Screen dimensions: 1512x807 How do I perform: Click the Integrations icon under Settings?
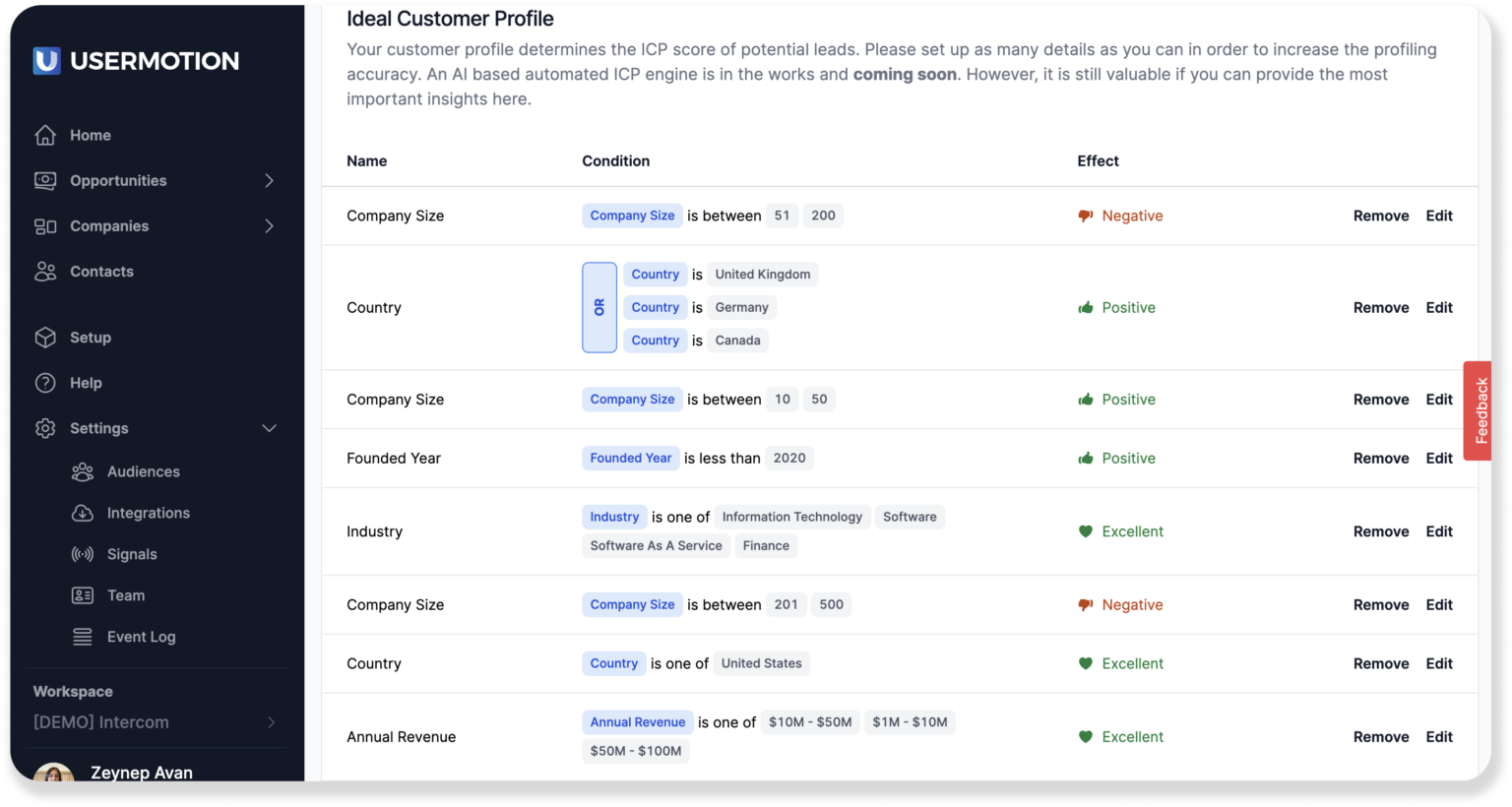[83, 512]
